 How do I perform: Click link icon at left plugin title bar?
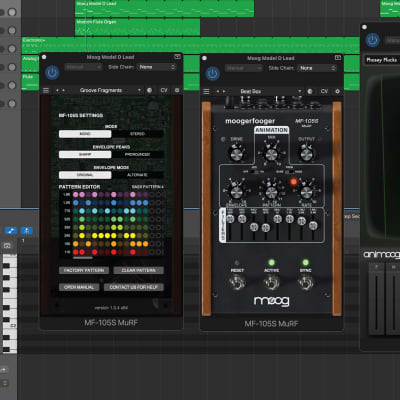click(x=177, y=57)
